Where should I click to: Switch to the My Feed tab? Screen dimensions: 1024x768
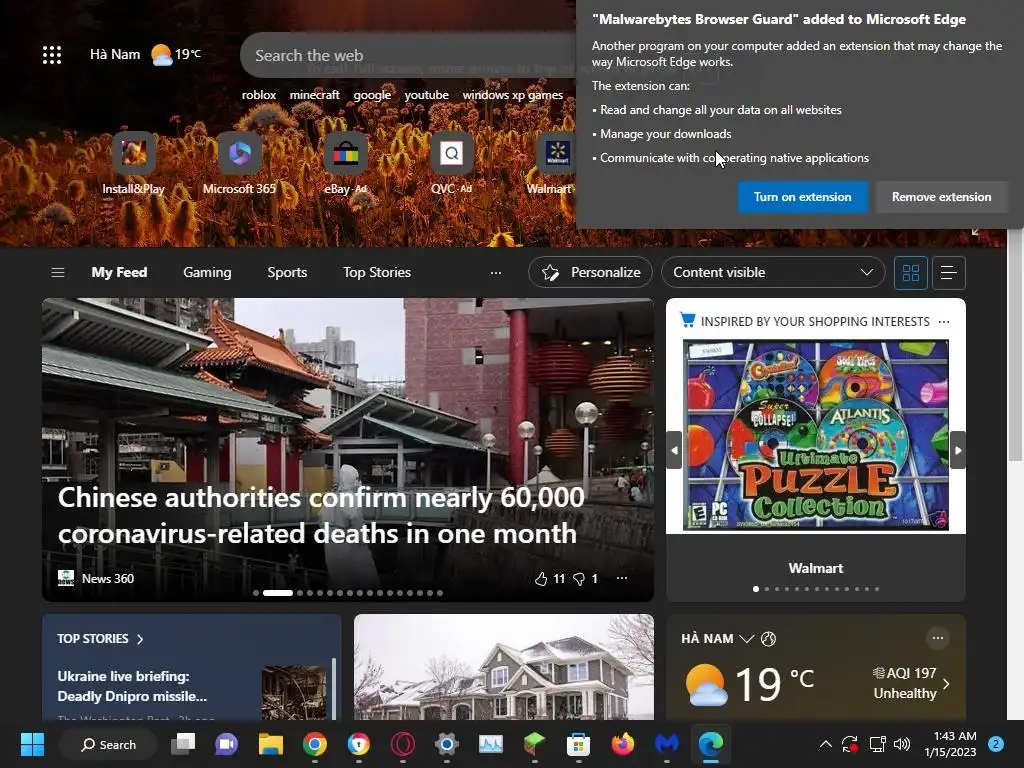click(119, 272)
